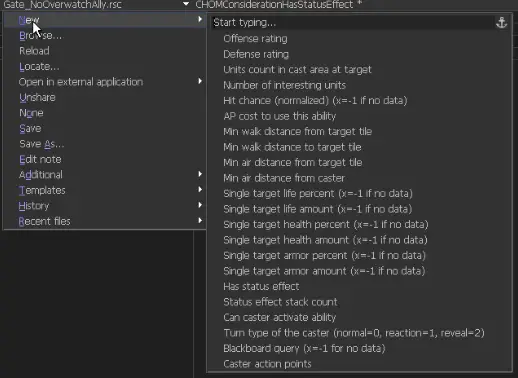The height and width of the screenshot is (378, 518).
Task: Choose Save As... menu entry
Action: coord(105,144)
